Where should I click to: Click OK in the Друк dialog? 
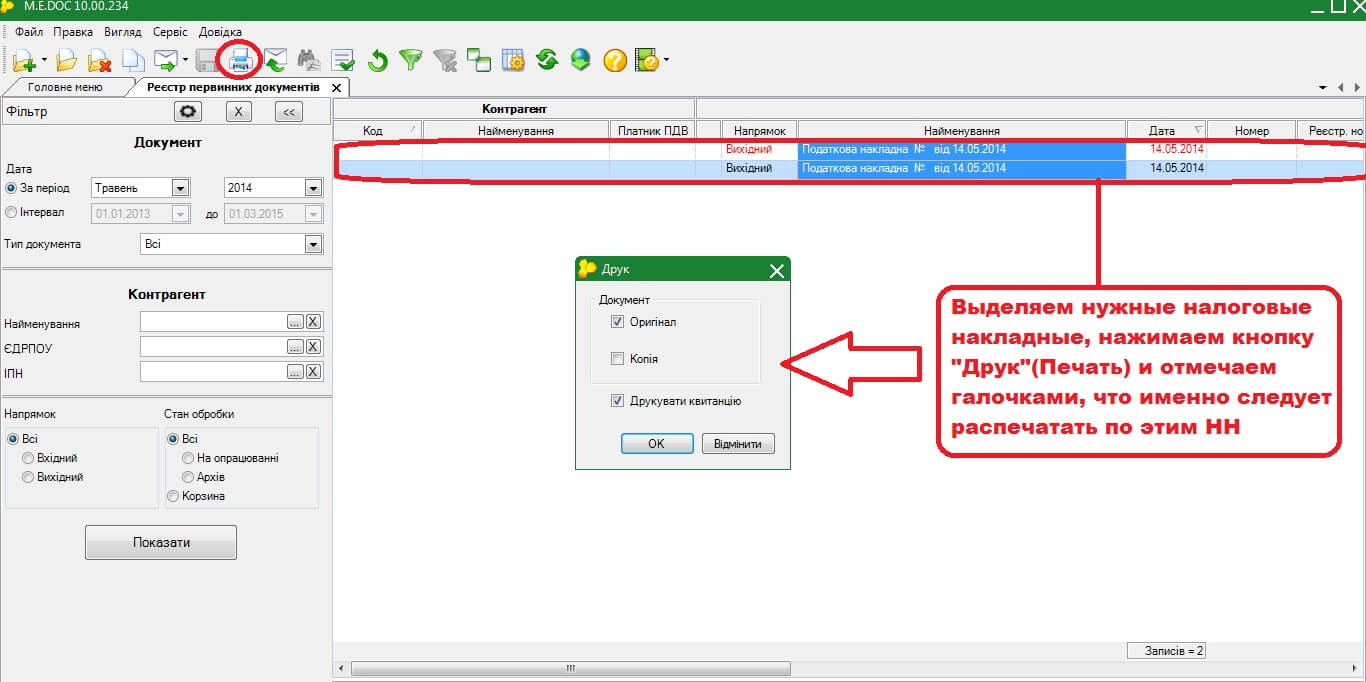coord(657,444)
